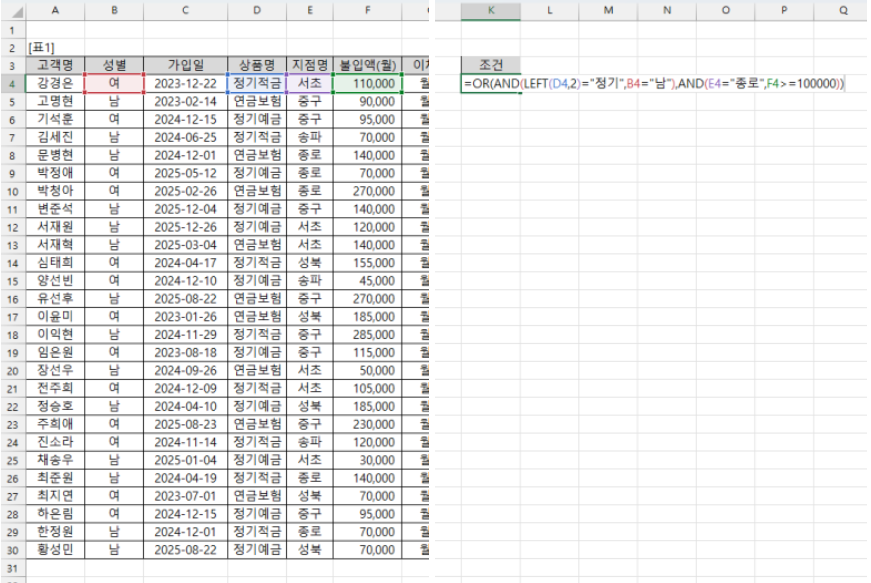Image resolution: width=871 pixels, height=583 pixels.
Task: Click gender cell 여 in row 4
Action: tap(114, 84)
